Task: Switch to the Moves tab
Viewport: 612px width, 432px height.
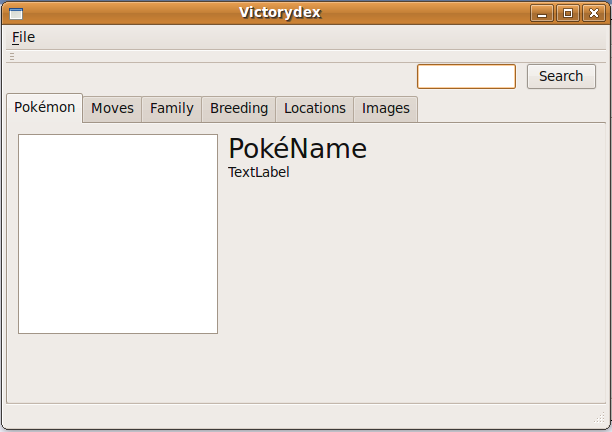Action: 112,108
